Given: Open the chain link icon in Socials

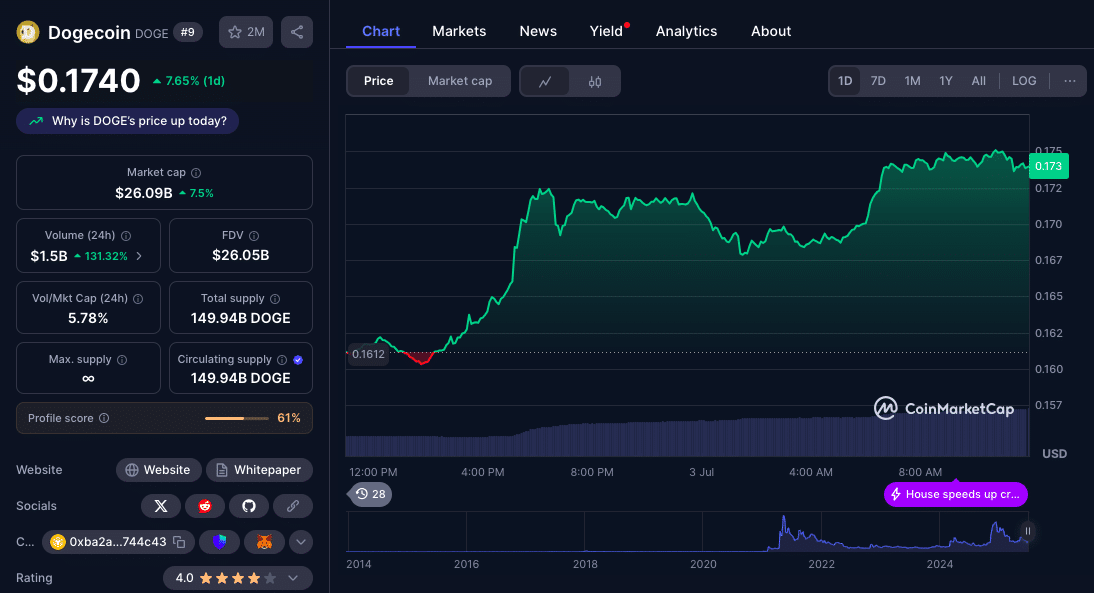Looking at the screenshot, I should point(292,506).
